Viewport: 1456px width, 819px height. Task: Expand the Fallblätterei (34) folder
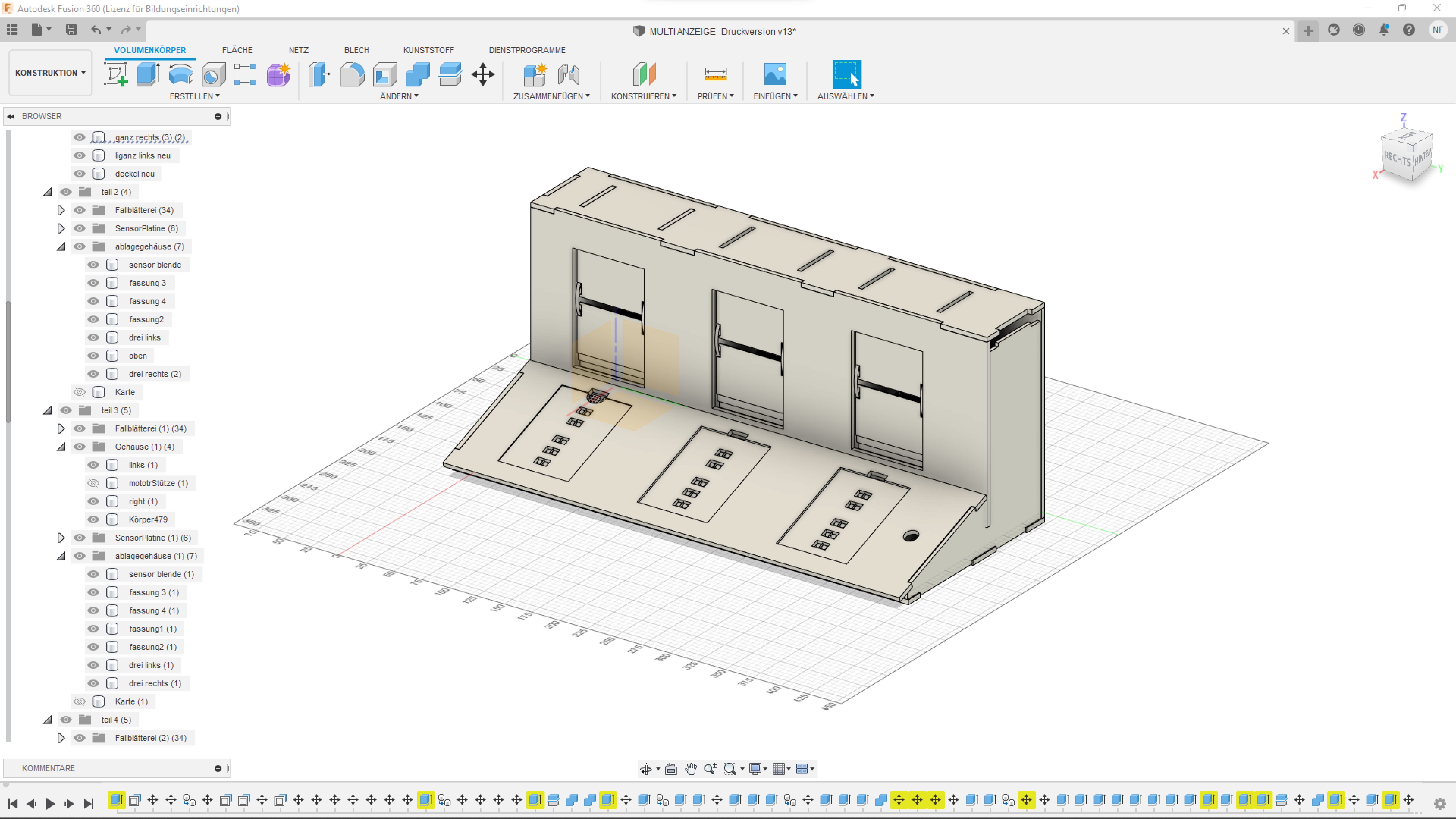[61, 210]
